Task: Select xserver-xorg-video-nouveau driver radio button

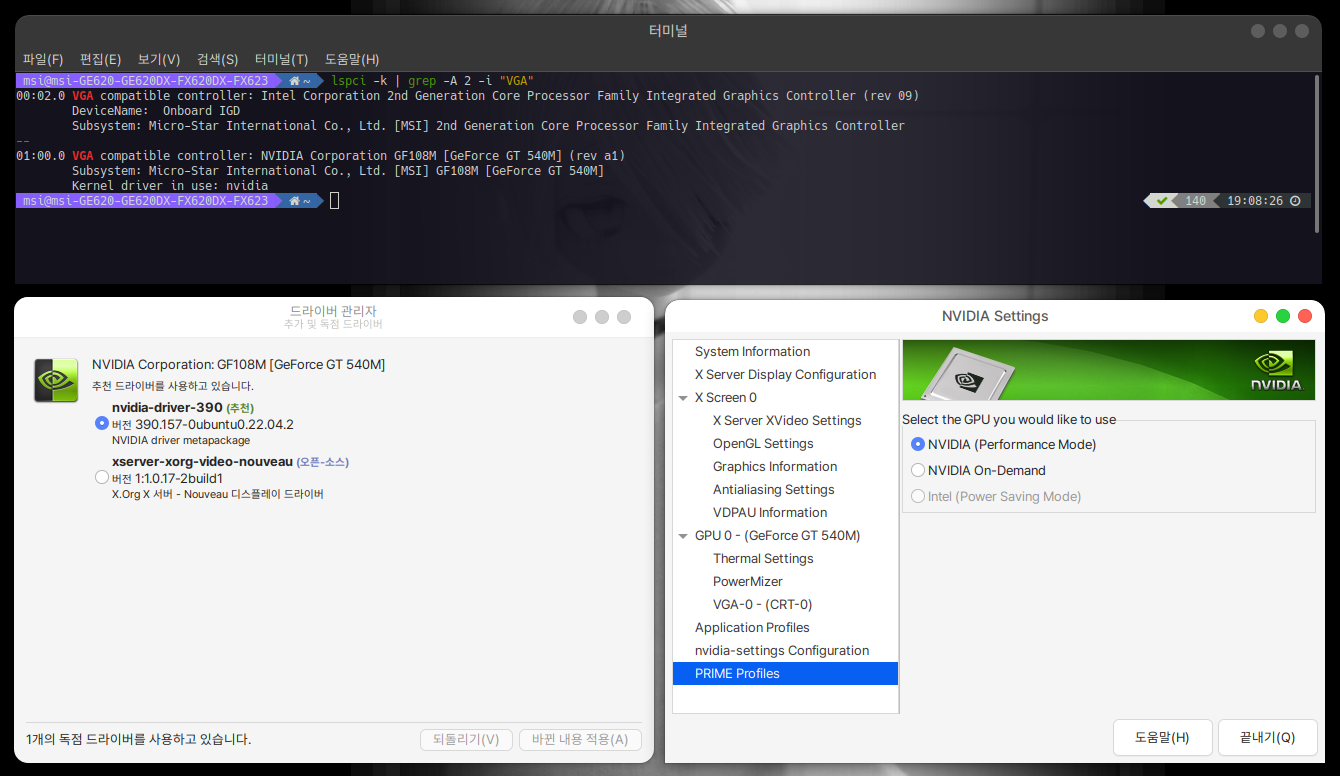Action: click(x=102, y=477)
